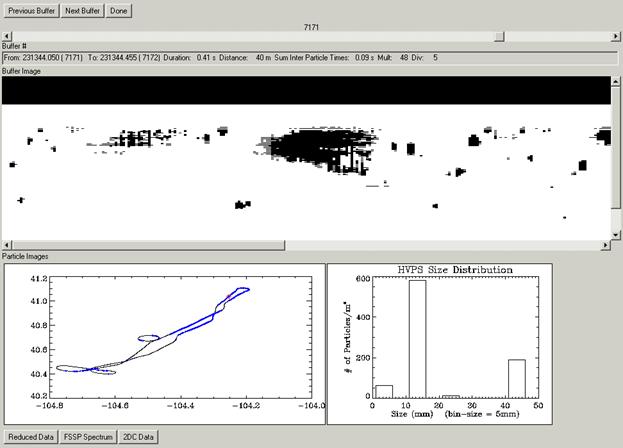Click the buffer image scroll-left arrow

[x=7, y=245]
